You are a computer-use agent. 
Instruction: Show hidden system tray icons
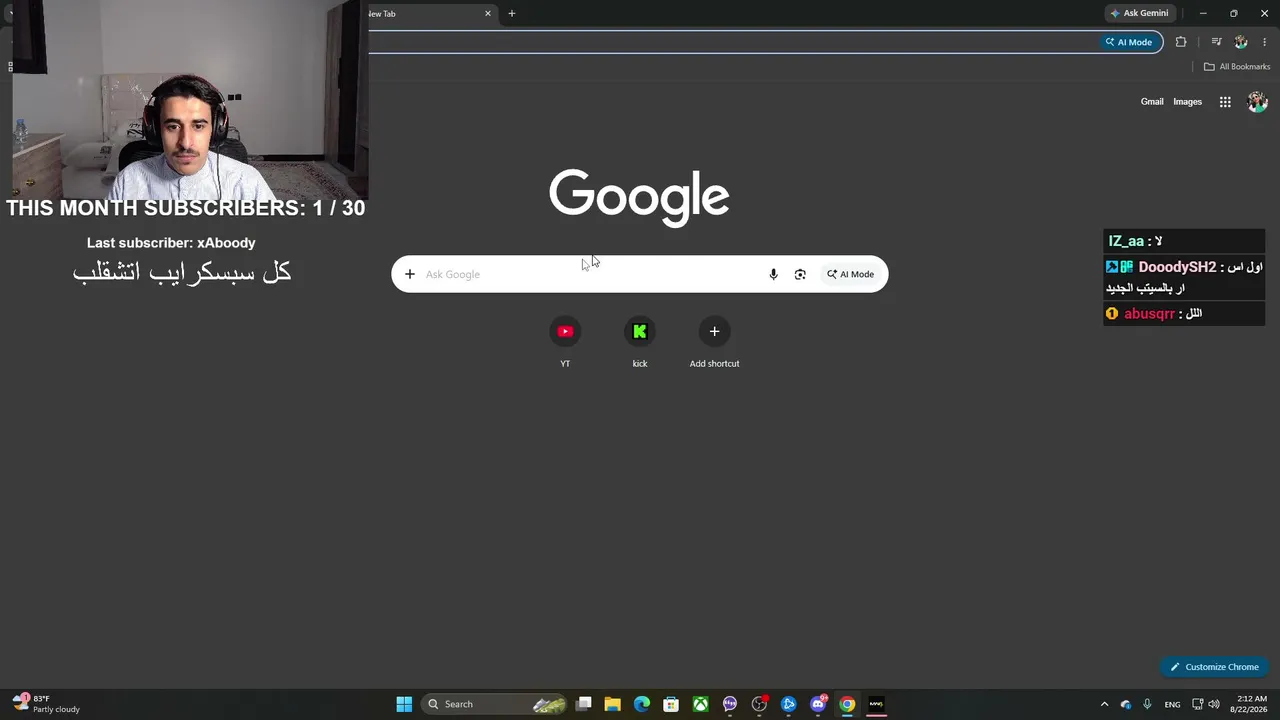pyautogui.click(x=1104, y=704)
